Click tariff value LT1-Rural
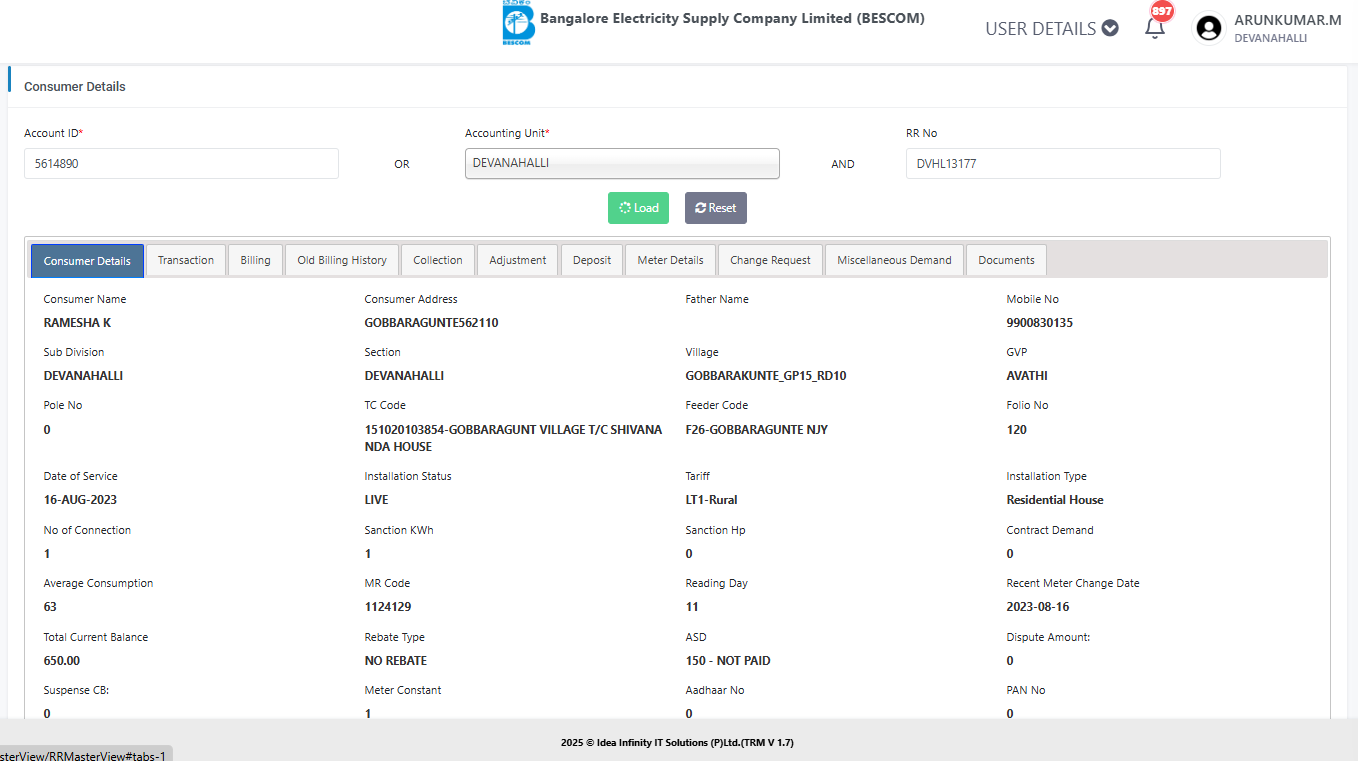Screen dimensions: 1358x761 712,500
